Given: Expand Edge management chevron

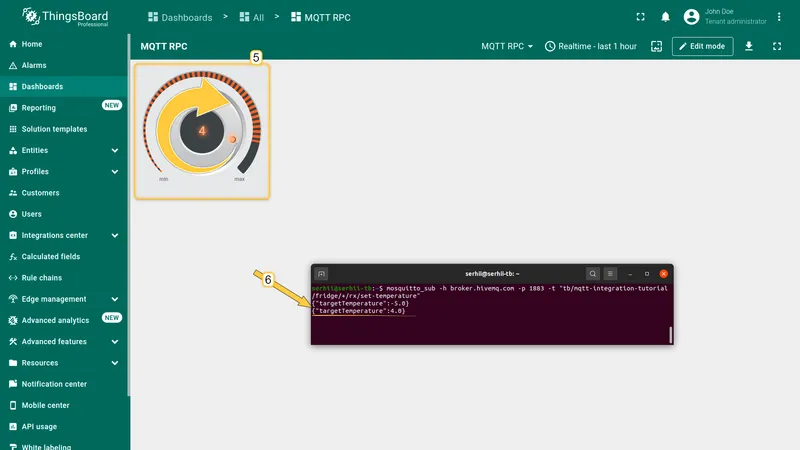Looking at the screenshot, I should (x=115, y=299).
